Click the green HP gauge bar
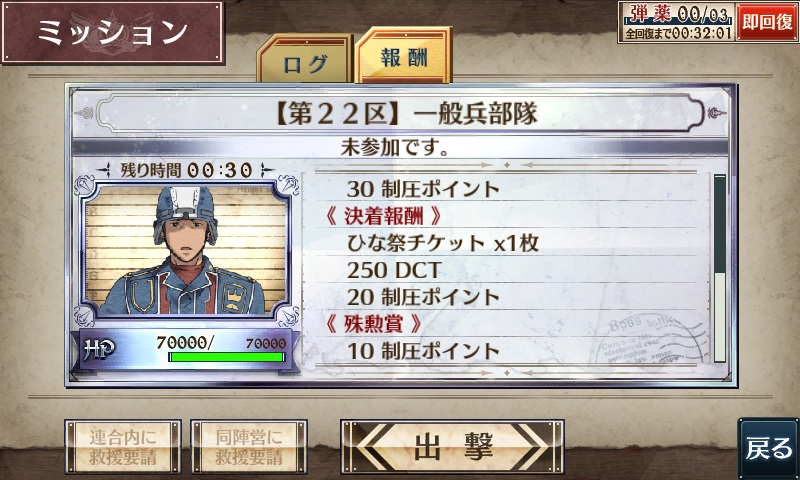Screen dimensions: 800x480 [x=227, y=357]
